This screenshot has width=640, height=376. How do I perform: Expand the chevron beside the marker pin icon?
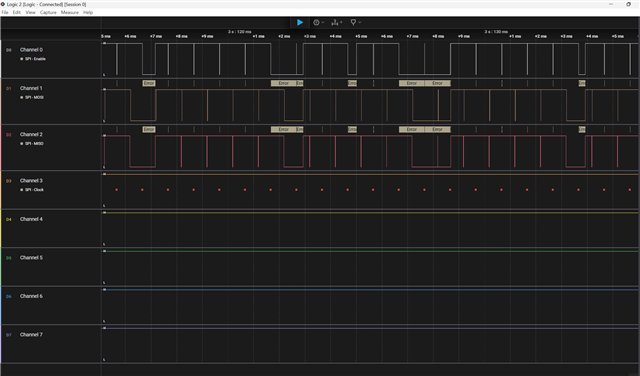click(x=360, y=22)
